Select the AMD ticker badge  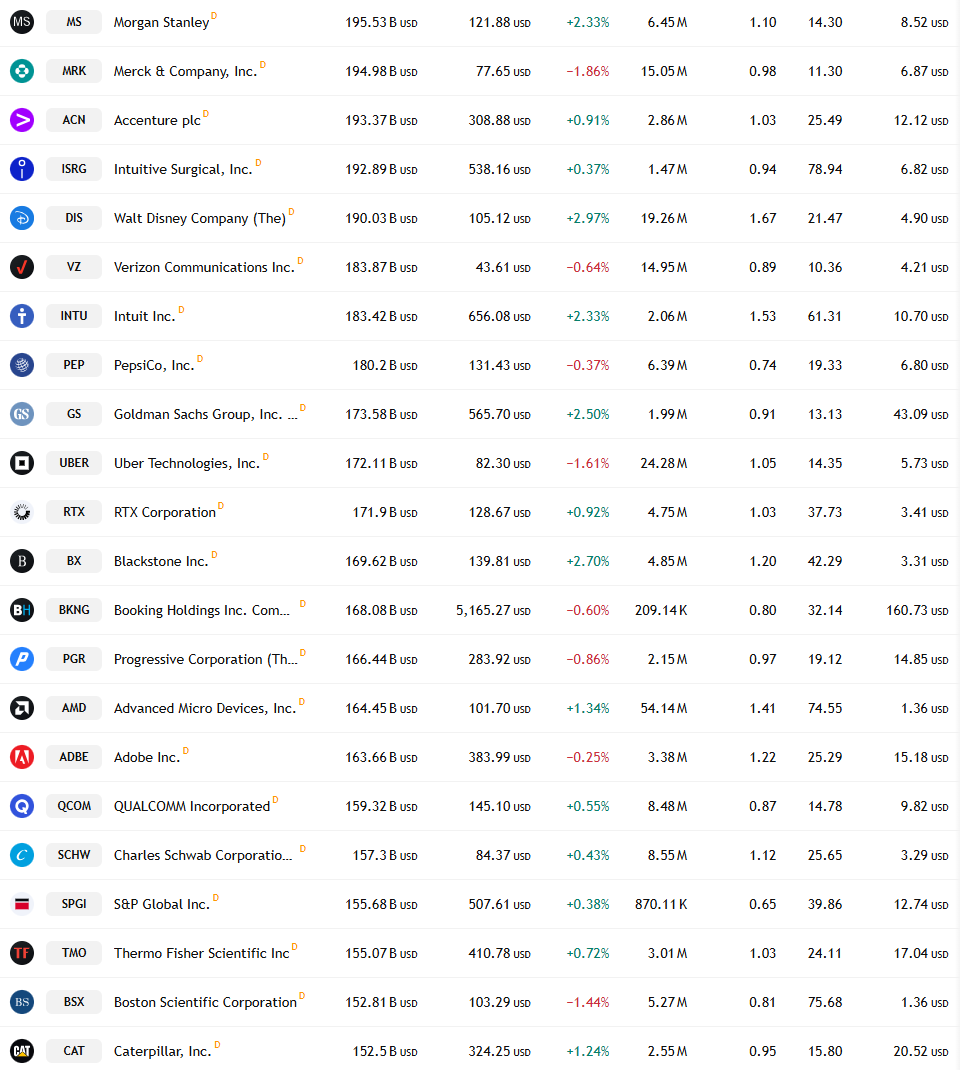pos(74,708)
